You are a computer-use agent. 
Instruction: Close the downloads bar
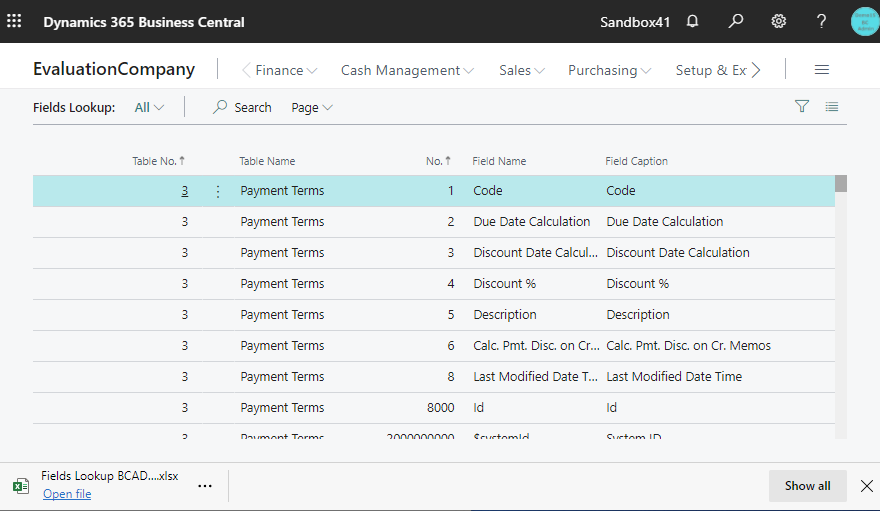point(867,486)
